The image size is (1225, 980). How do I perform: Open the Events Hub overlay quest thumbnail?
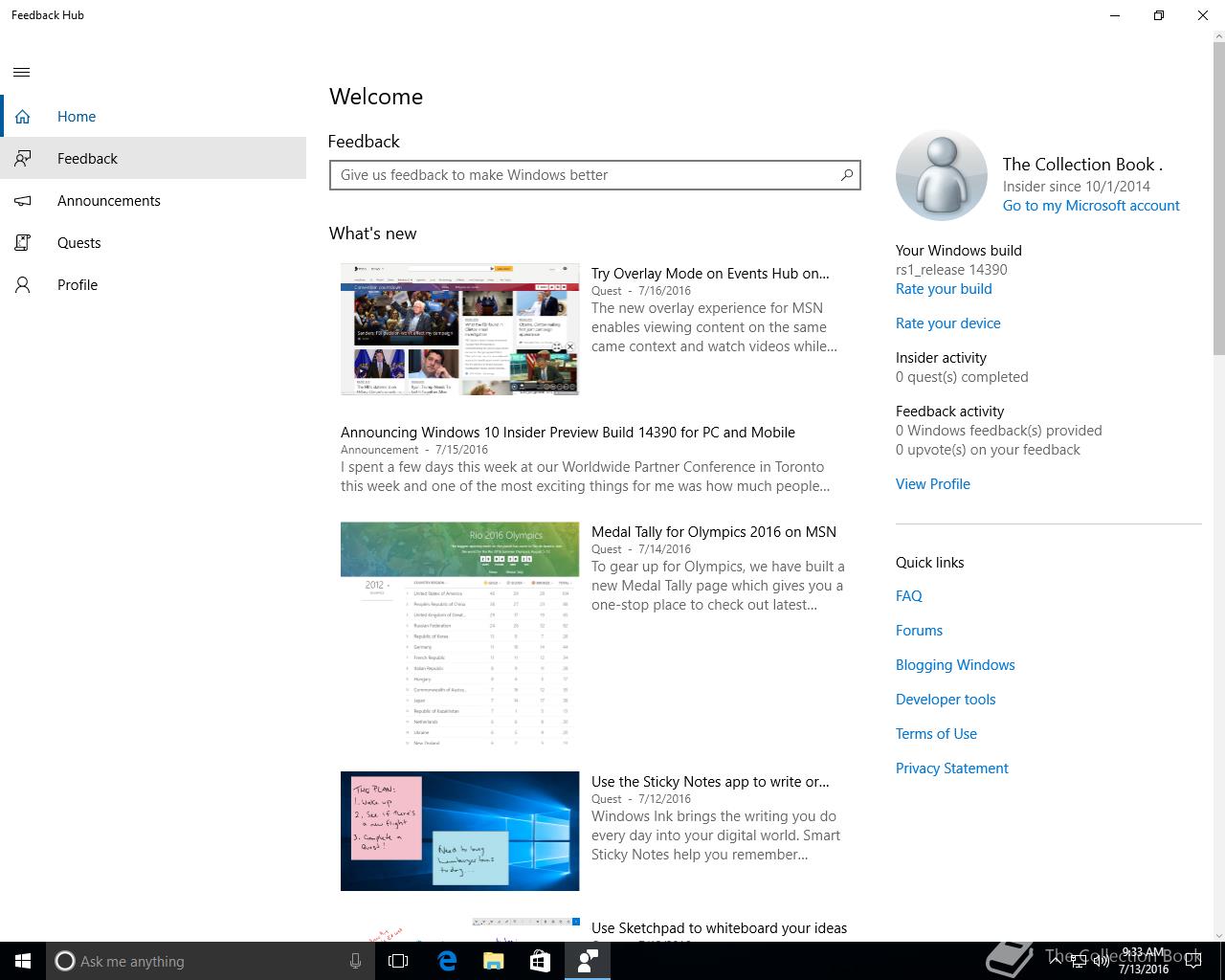click(459, 329)
